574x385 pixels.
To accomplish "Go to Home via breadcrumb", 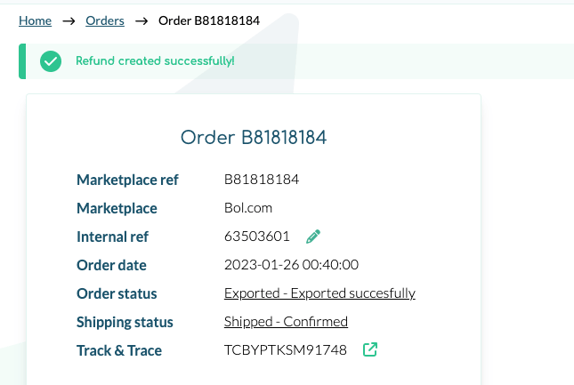I will [35, 21].
